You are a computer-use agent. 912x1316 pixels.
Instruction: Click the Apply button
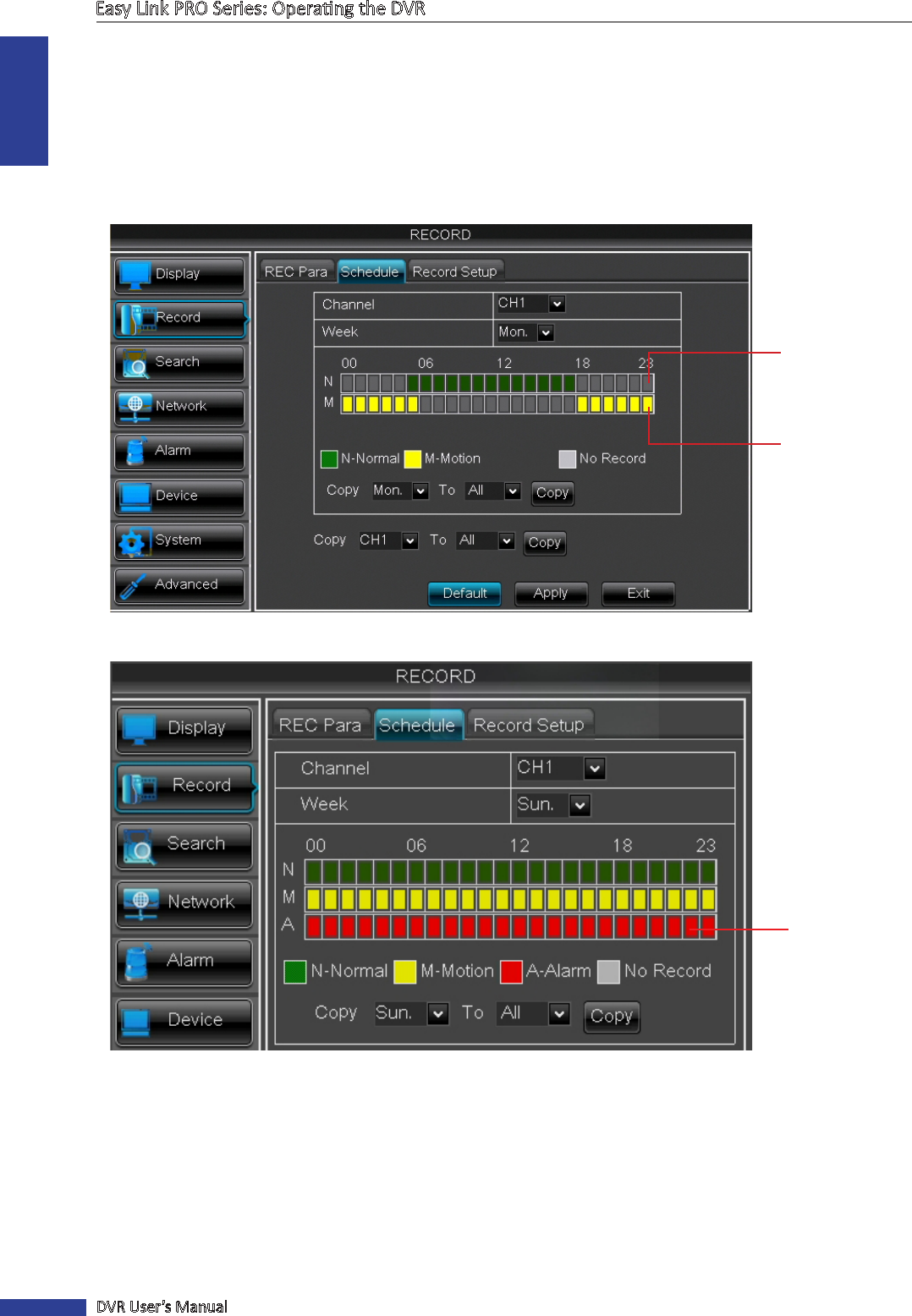[x=551, y=594]
